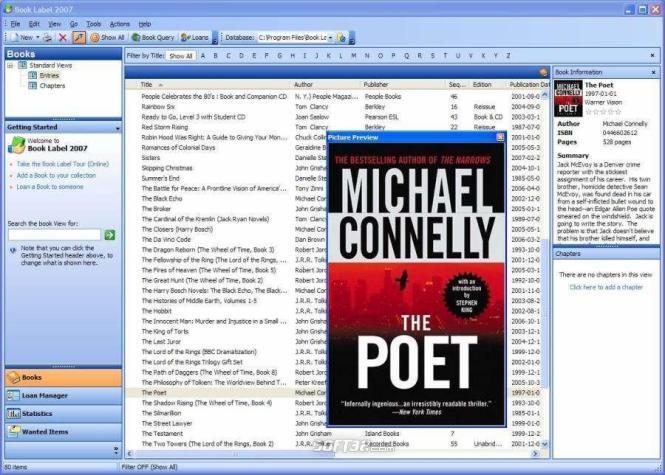Open the Edit menu
Viewport: 665px width, 475px height.
(34, 24)
